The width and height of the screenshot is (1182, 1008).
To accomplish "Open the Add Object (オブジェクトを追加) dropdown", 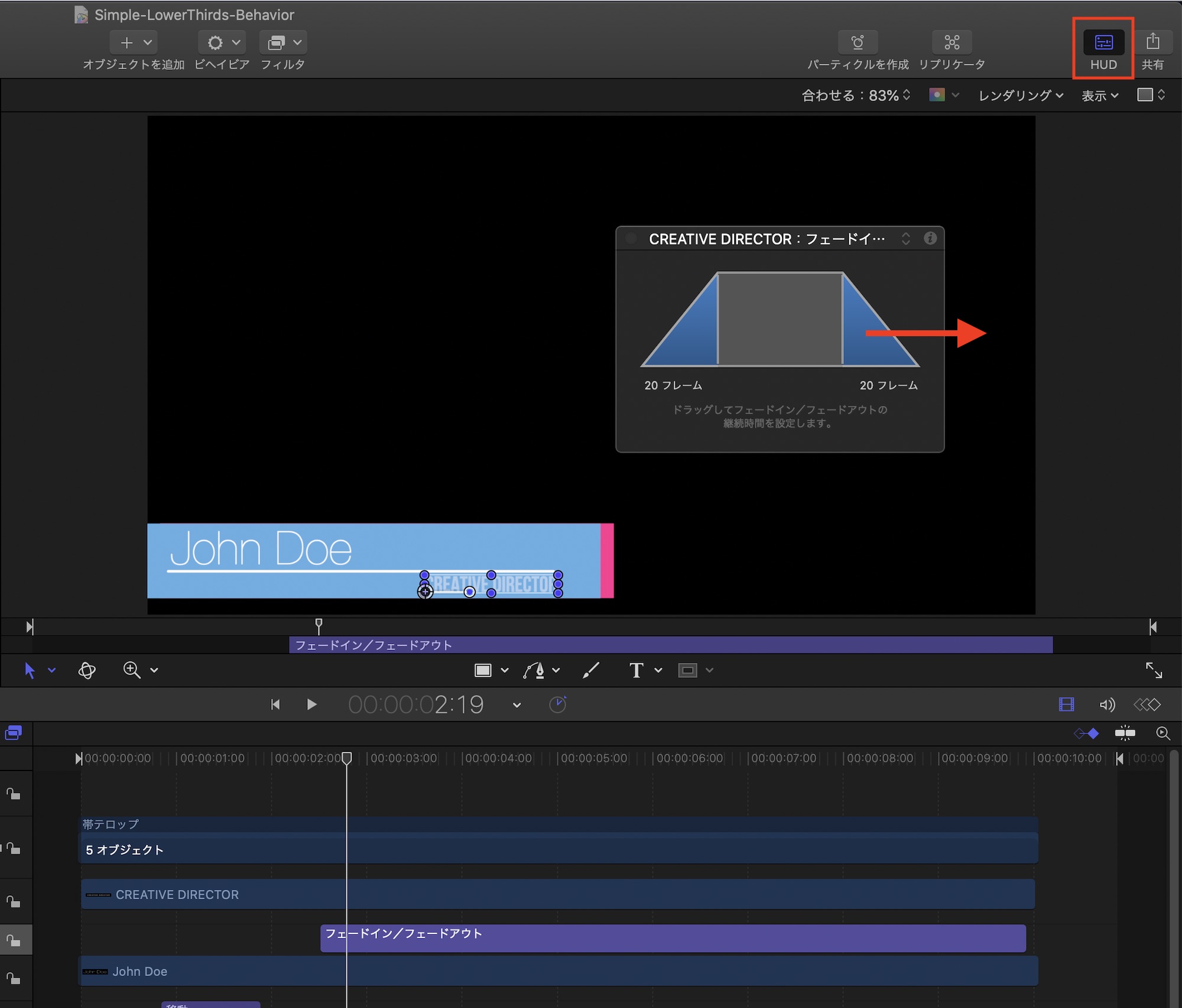I will click(134, 43).
